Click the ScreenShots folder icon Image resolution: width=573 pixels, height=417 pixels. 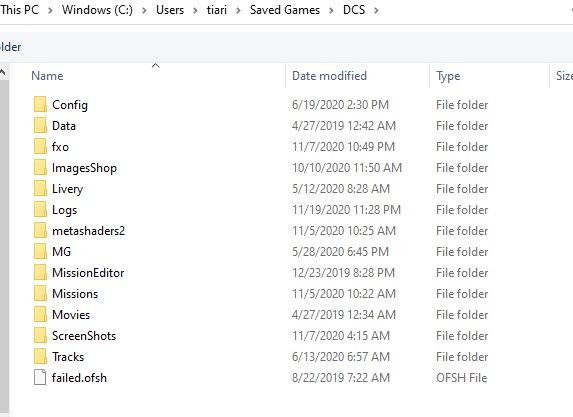tap(40, 336)
